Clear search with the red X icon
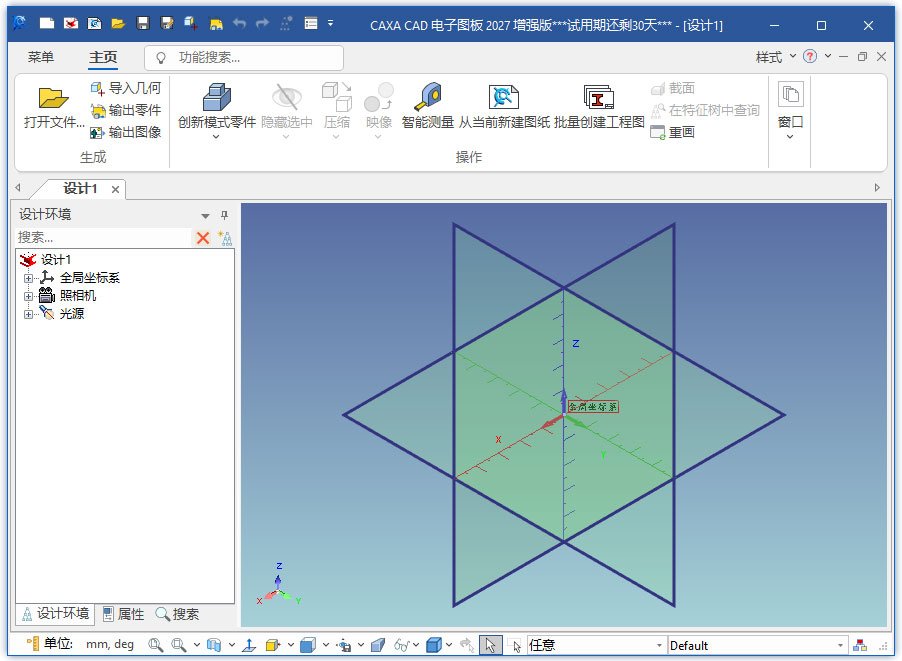Screen dimensions: 902x661 (x=203, y=238)
